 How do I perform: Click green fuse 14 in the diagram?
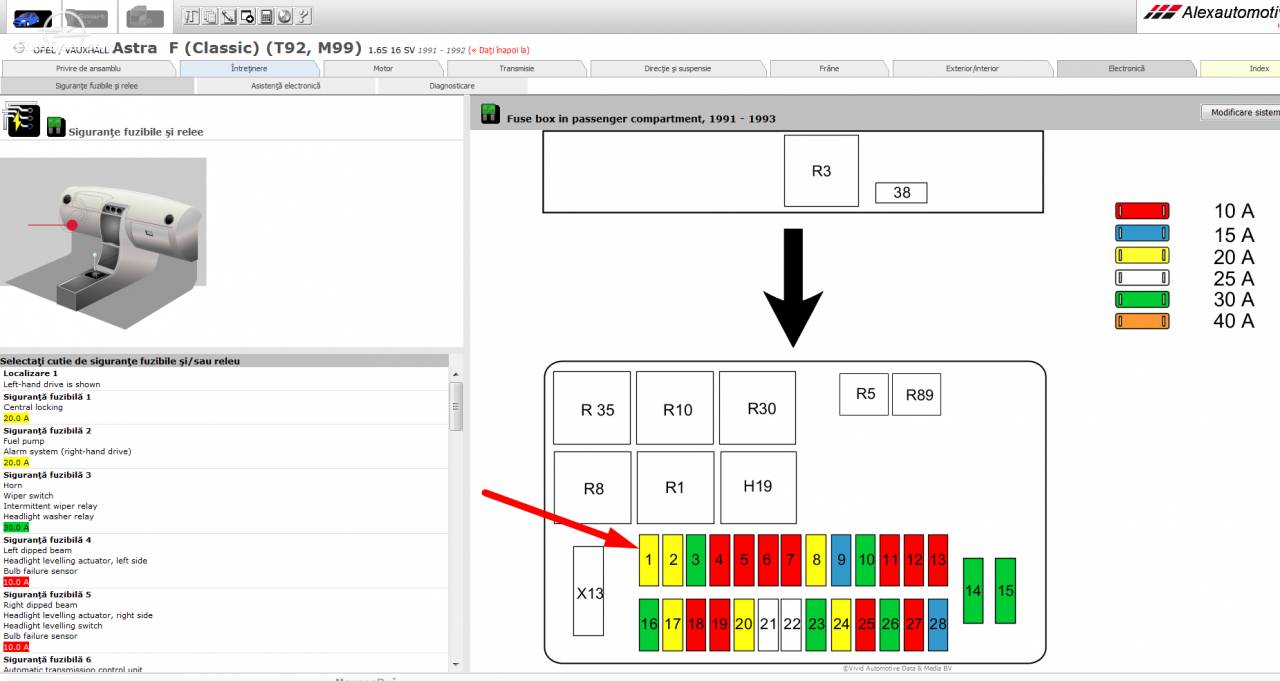tap(973, 590)
